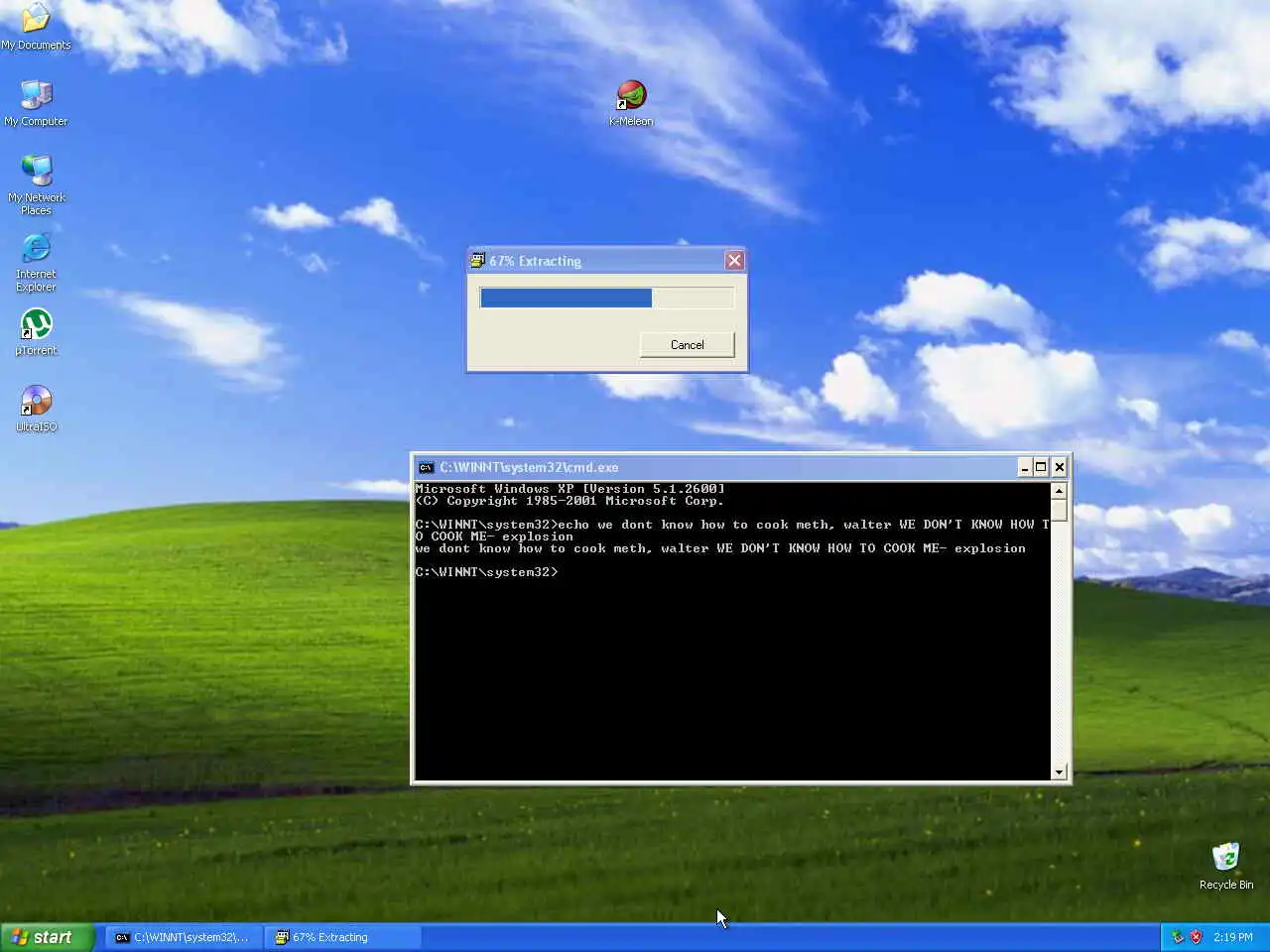Select My Network Places icon

click(x=36, y=184)
